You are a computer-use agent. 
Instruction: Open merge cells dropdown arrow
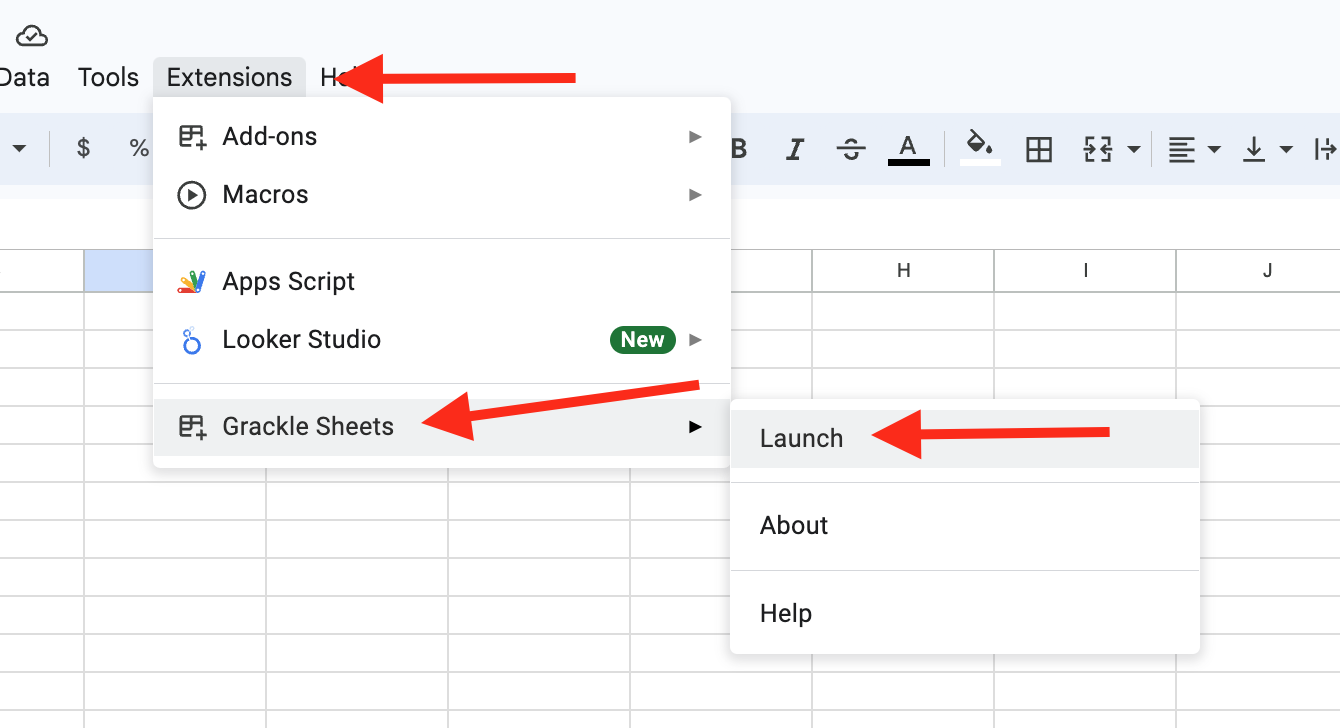[x=1134, y=149]
